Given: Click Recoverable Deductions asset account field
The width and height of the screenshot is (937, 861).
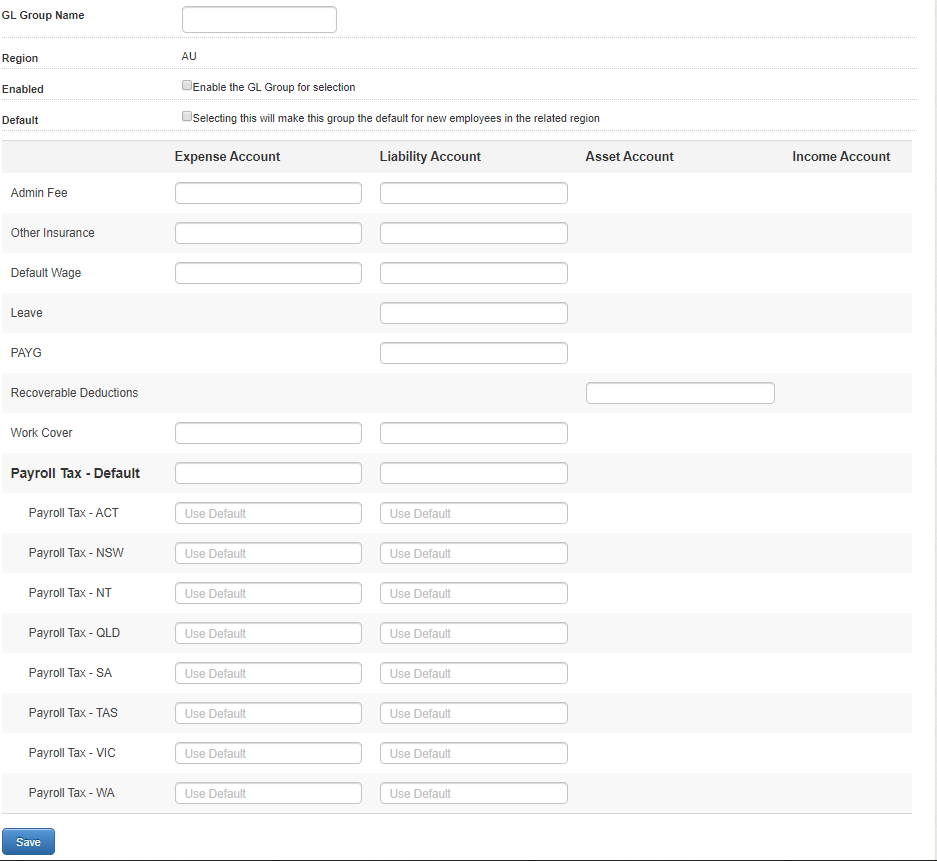Looking at the screenshot, I should tap(680, 393).
